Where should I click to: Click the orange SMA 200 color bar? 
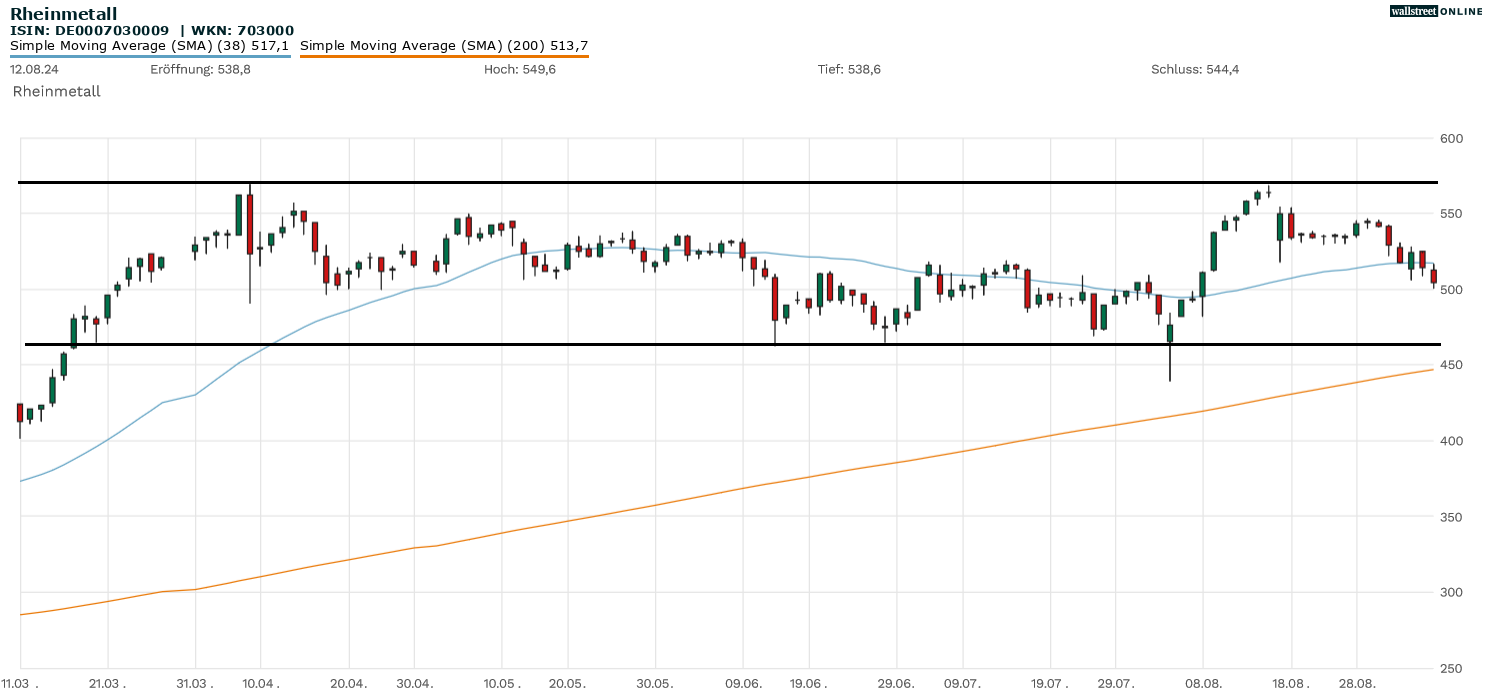tap(444, 56)
